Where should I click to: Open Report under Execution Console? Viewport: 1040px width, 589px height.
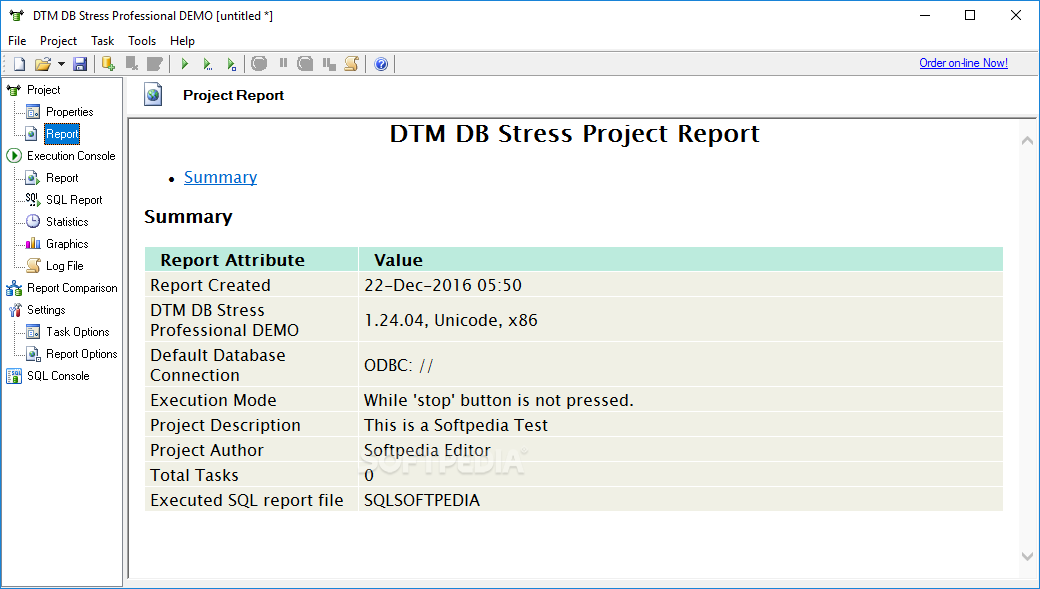(x=62, y=178)
